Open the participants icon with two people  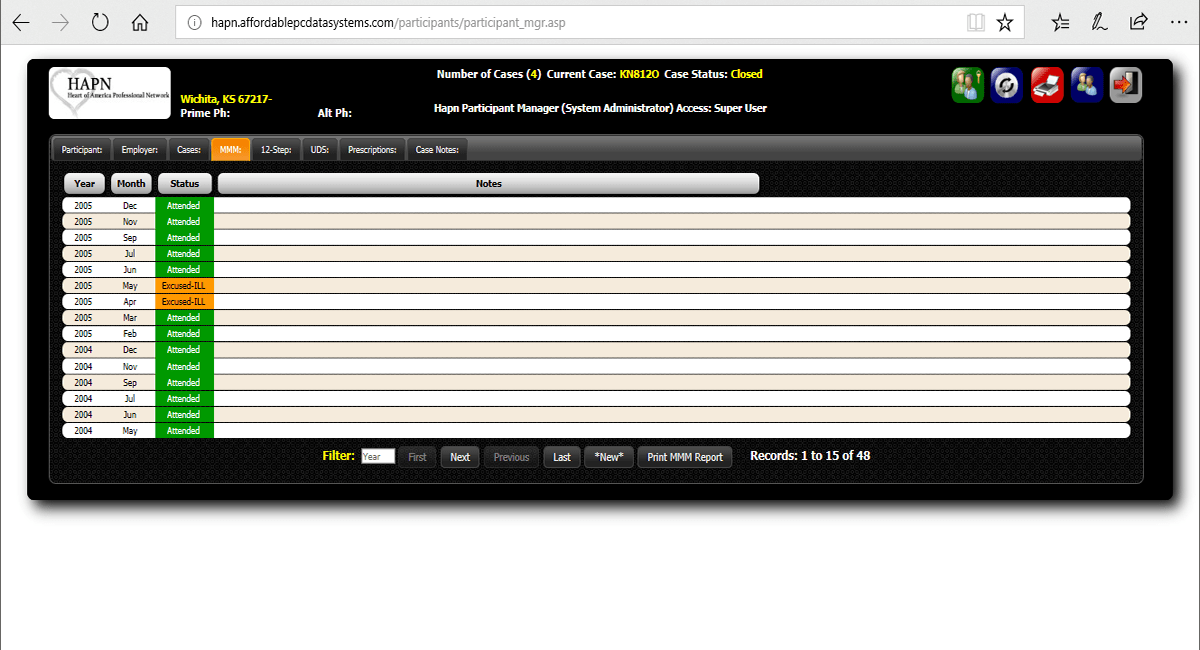pos(1086,85)
